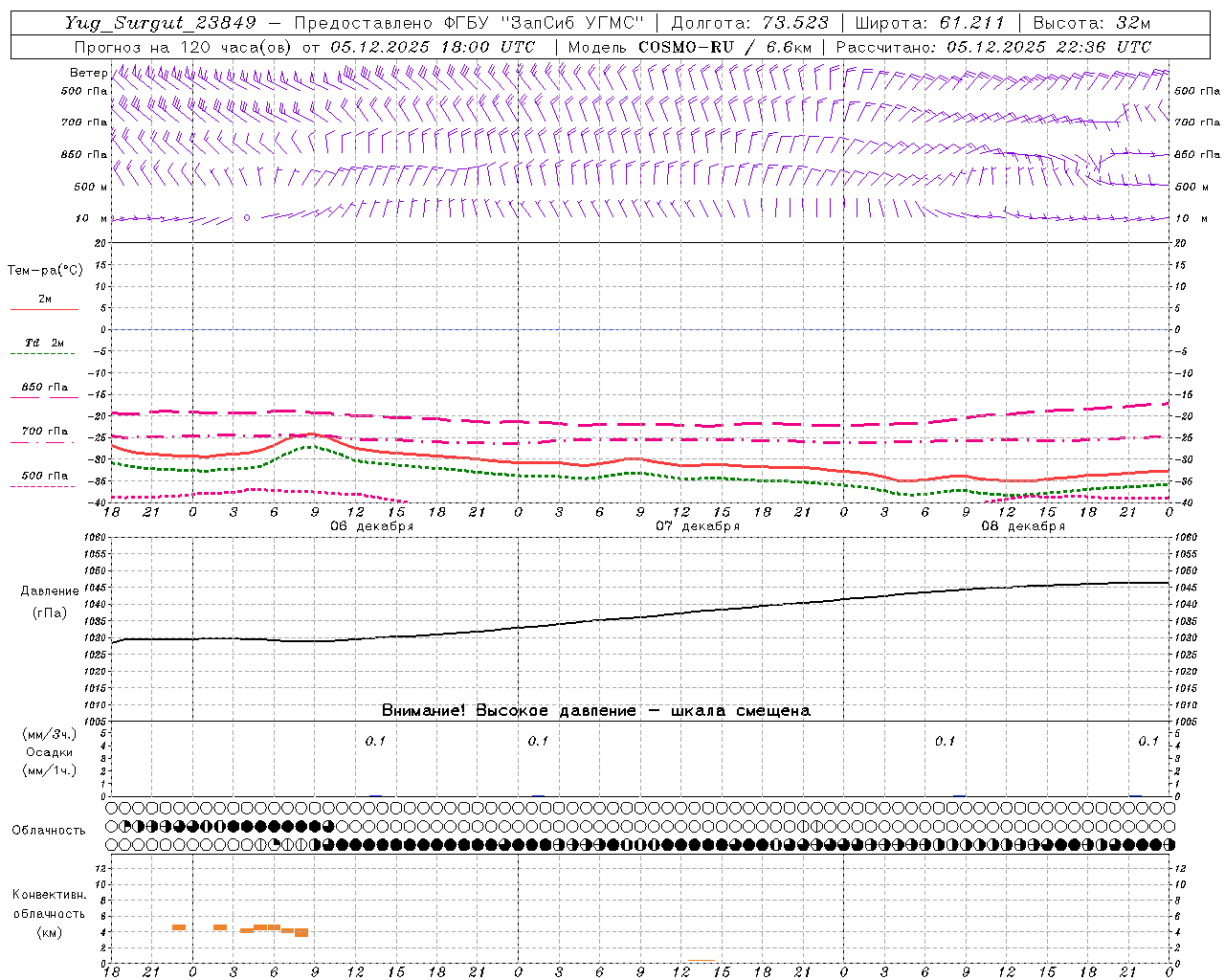1225x980 pixels.
Task: Select the warning Внимание! Высокое давление – шкала смещена
Action: pos(596,711)
